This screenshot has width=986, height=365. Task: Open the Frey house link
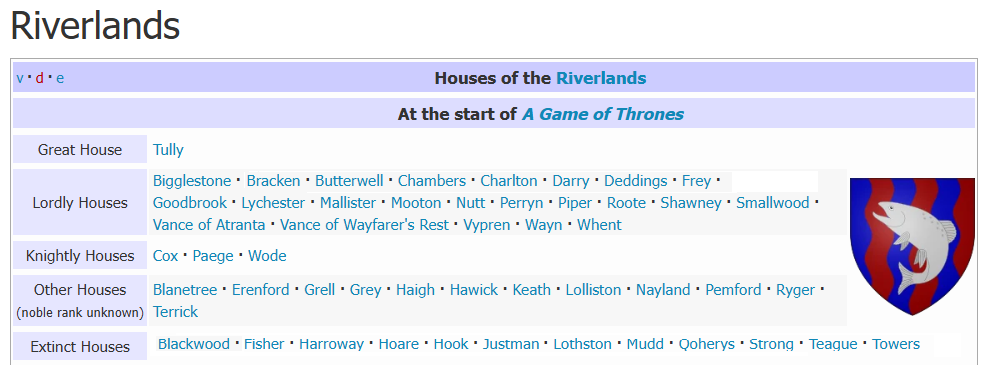click(x=696, y=181)
